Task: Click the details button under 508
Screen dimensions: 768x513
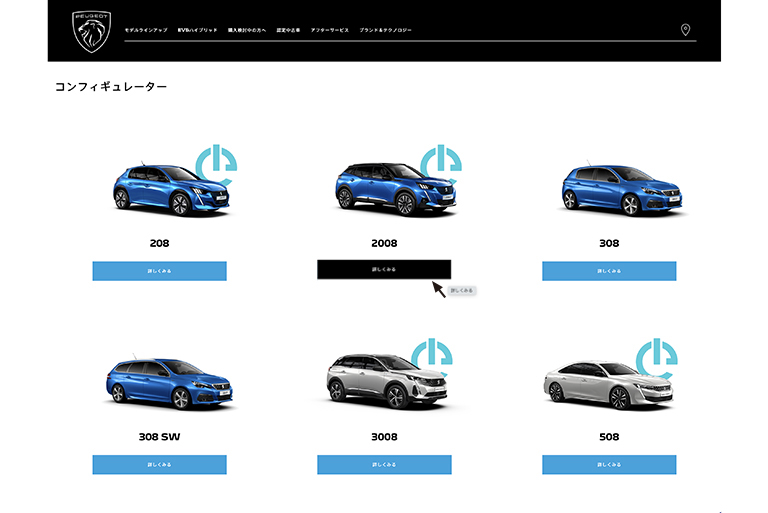Action: [609, 464]
